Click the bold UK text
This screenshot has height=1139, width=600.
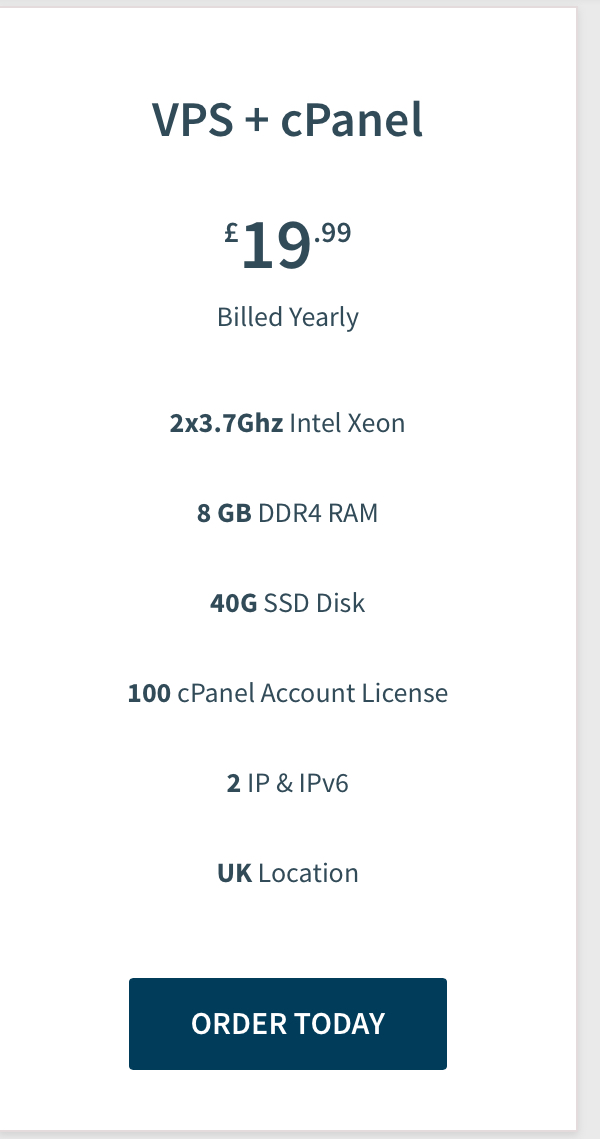pyautogui.click(x=234, y=873)
